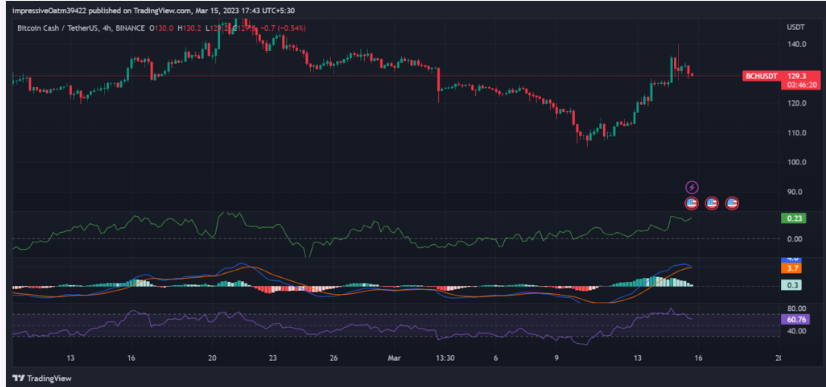This screenshot has width=826, height=387.
Task: Click the 9 date label on time axis
Action: coord(557,358)
